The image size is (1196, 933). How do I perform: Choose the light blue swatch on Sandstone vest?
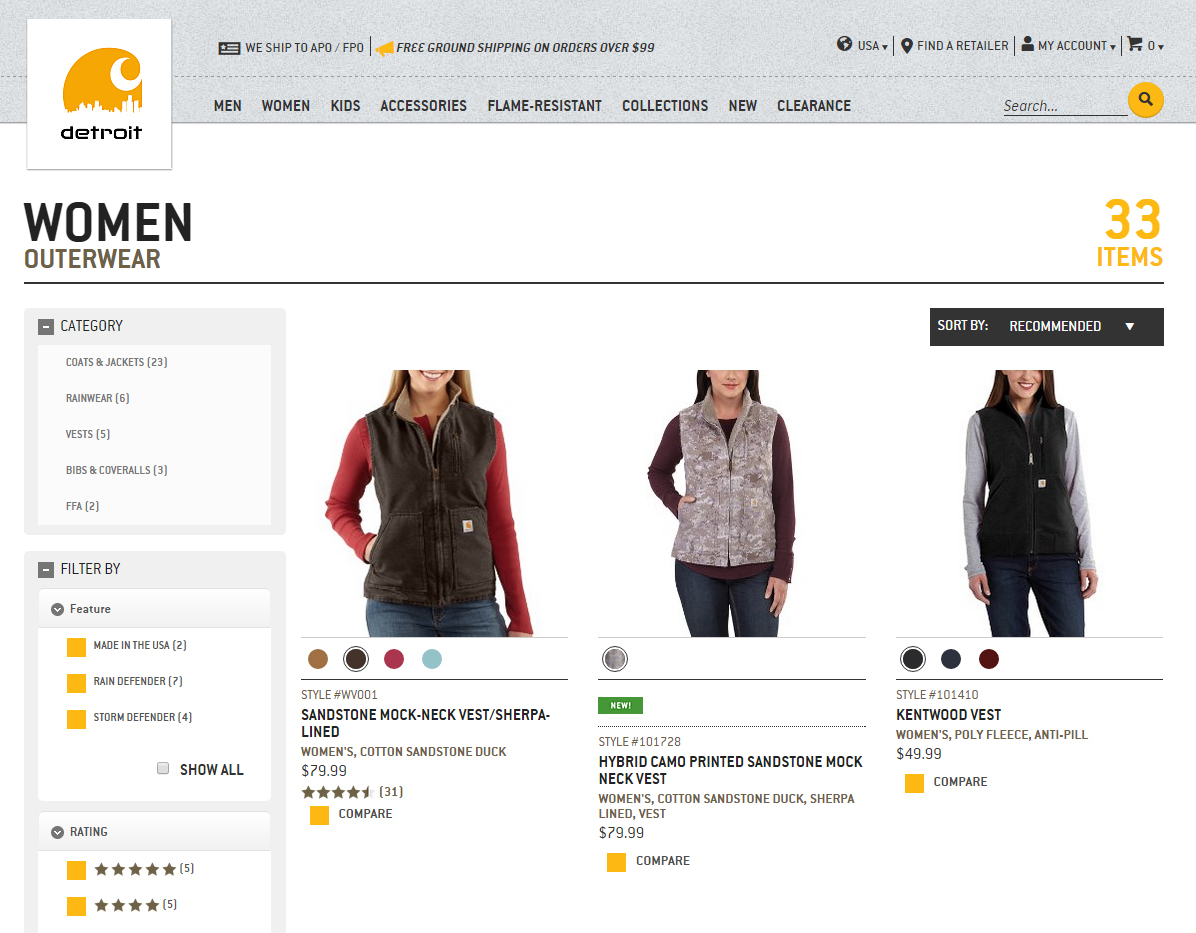[x=431, y=659]
